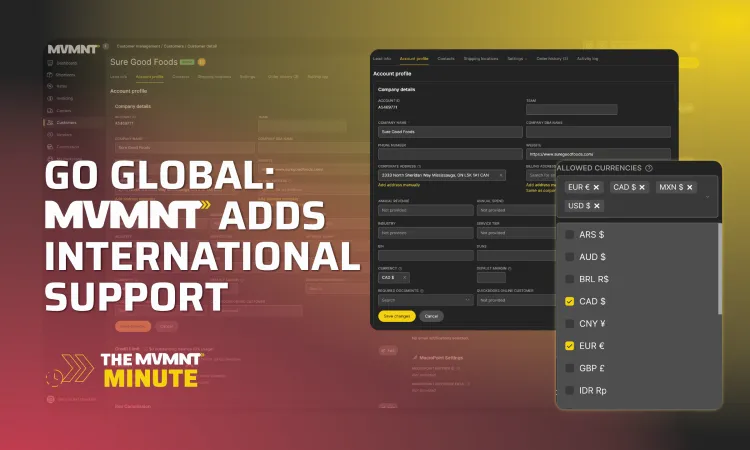750x450 pixels.
Task: Check the CNY ¥ currency checkbox
Action: pos(569,324)
